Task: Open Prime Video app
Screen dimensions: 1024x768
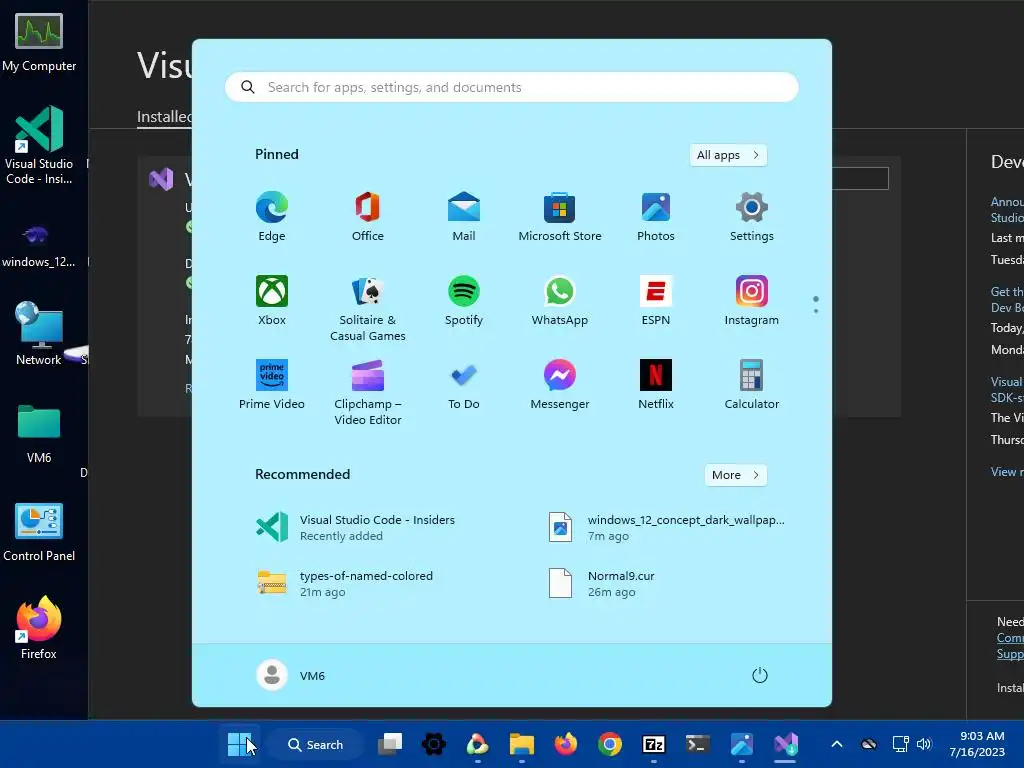Action: pyautogui.click(x=272, y=385)
